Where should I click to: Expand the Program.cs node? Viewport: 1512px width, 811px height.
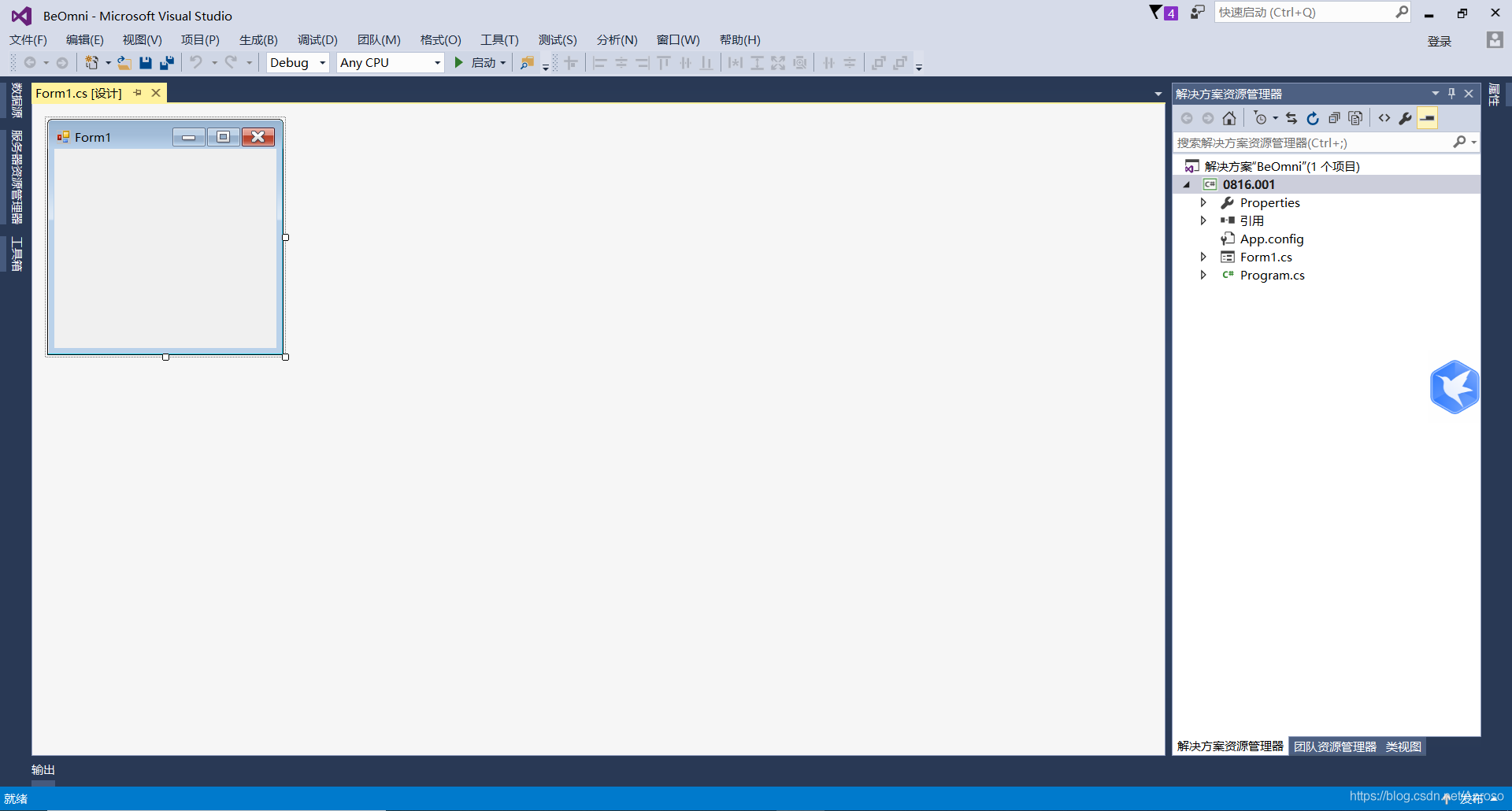pos(1203,275)
